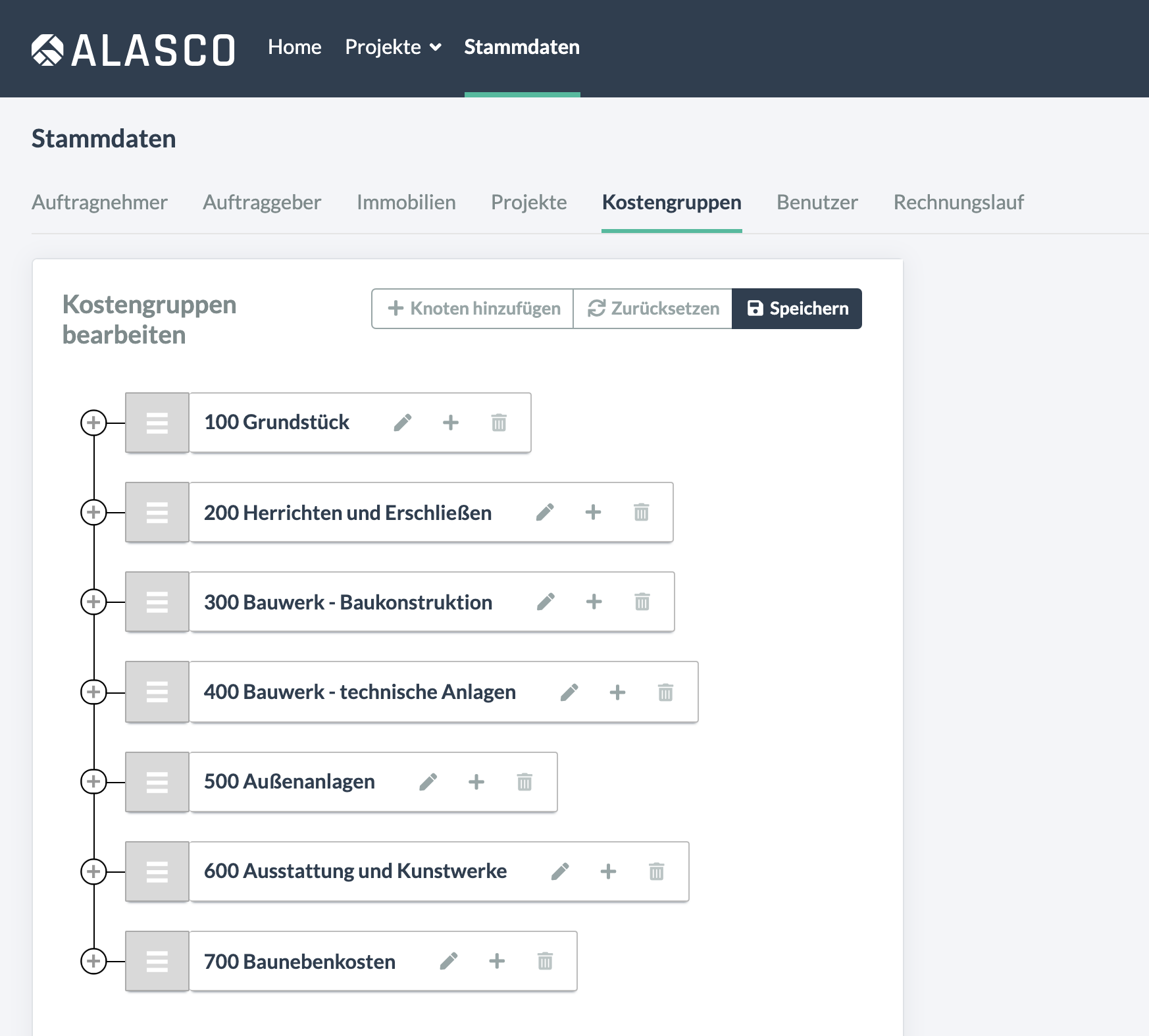Save changes with the Speichern button
Viewport: 1149px width, 1036px height.
[797, 309]
